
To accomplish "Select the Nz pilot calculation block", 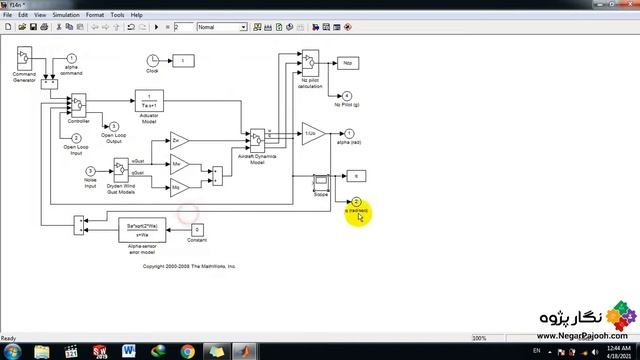I will tap(310, 63).
